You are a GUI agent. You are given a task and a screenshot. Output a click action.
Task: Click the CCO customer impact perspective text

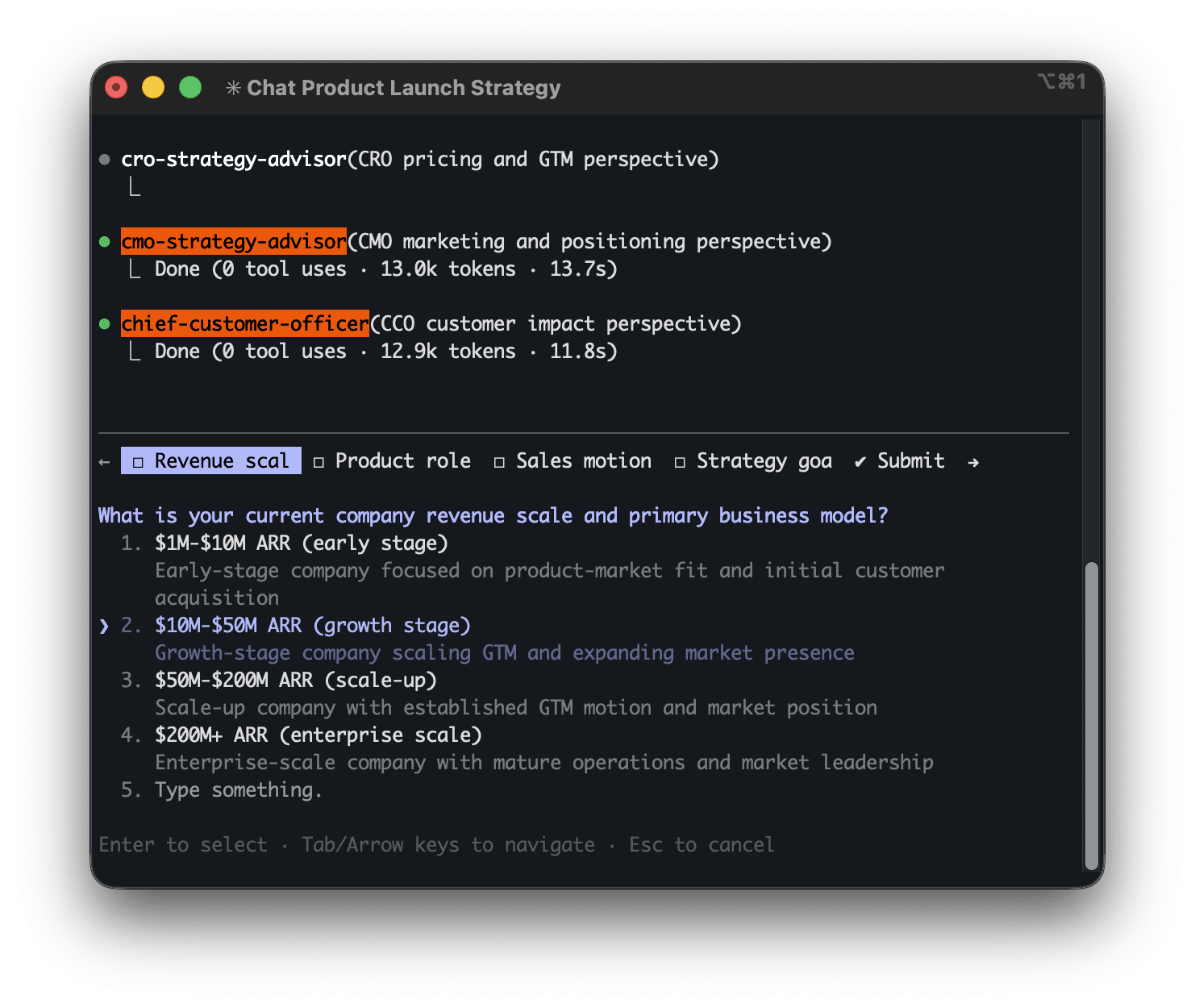point(556,323)
